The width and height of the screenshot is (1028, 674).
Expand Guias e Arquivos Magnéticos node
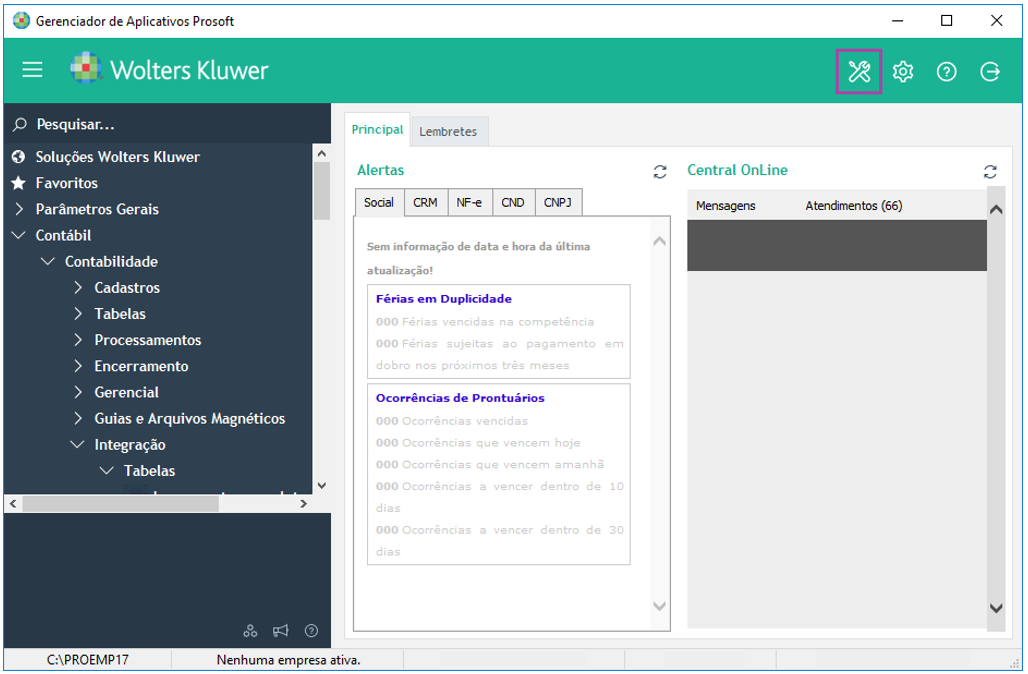click(78, 418)
